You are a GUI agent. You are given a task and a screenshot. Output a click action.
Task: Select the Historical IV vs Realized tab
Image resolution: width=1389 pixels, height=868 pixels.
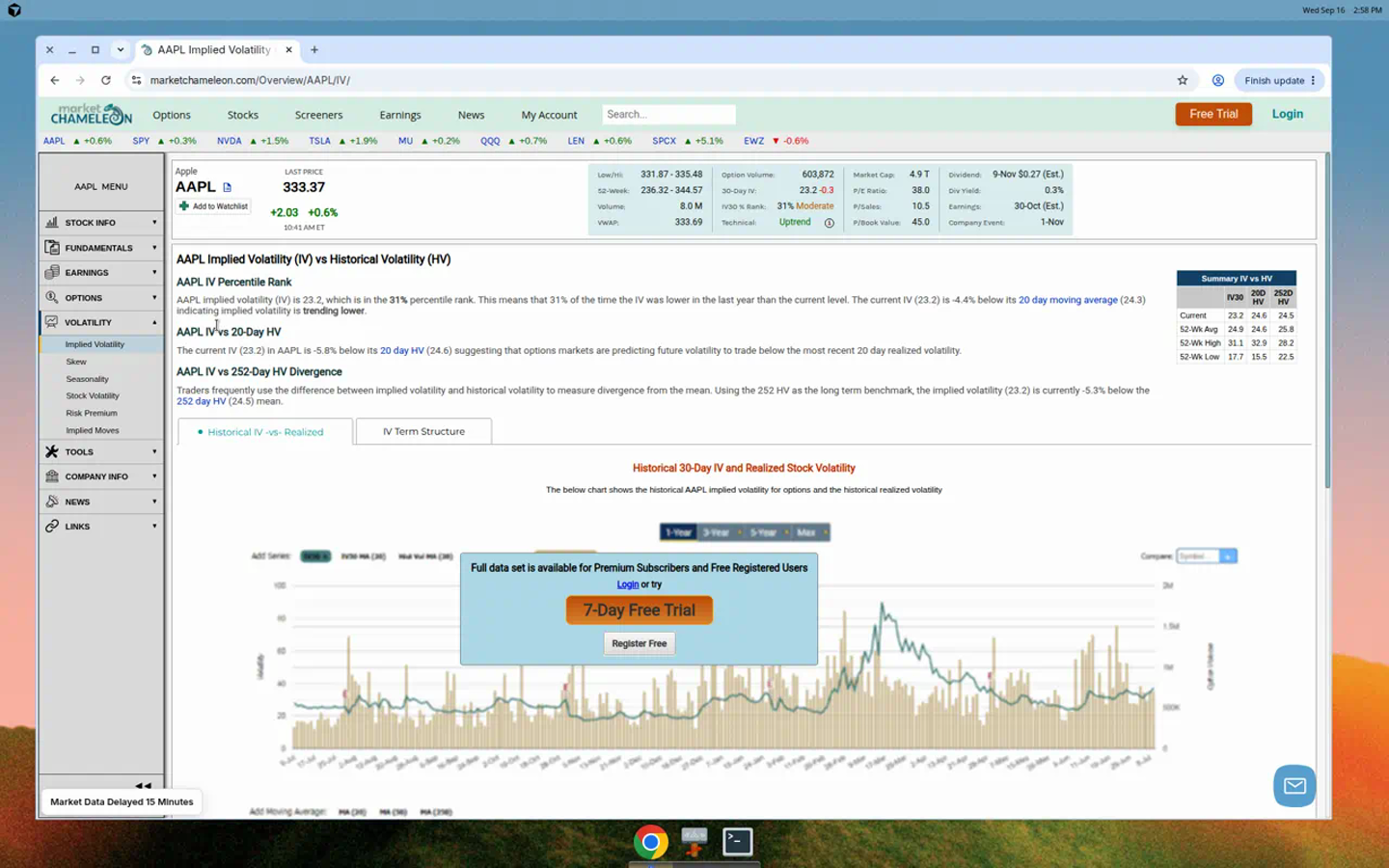265,432
